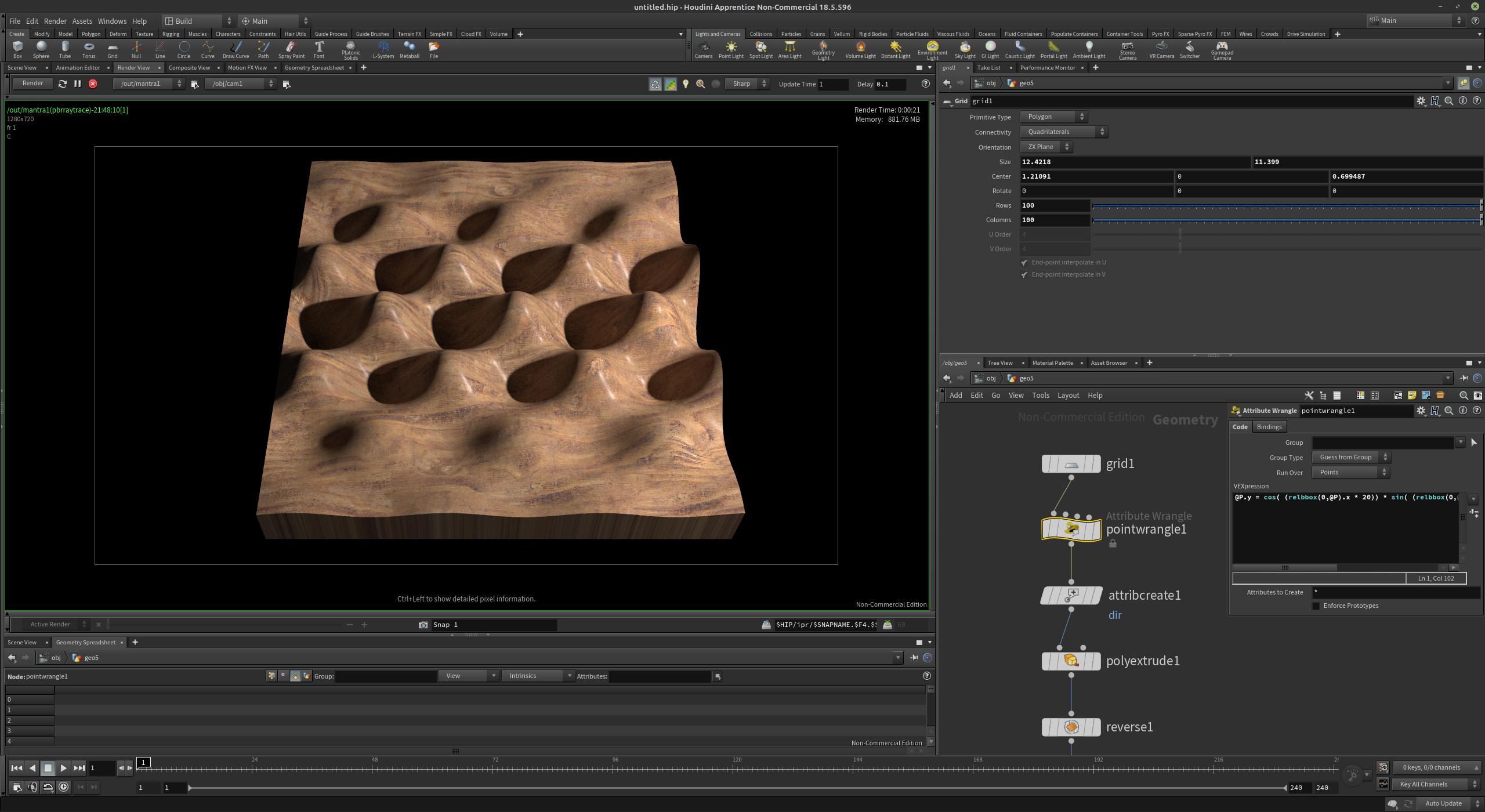
Task: Click the Code tab in VEXpression panel
Action: click(1241, 426)
